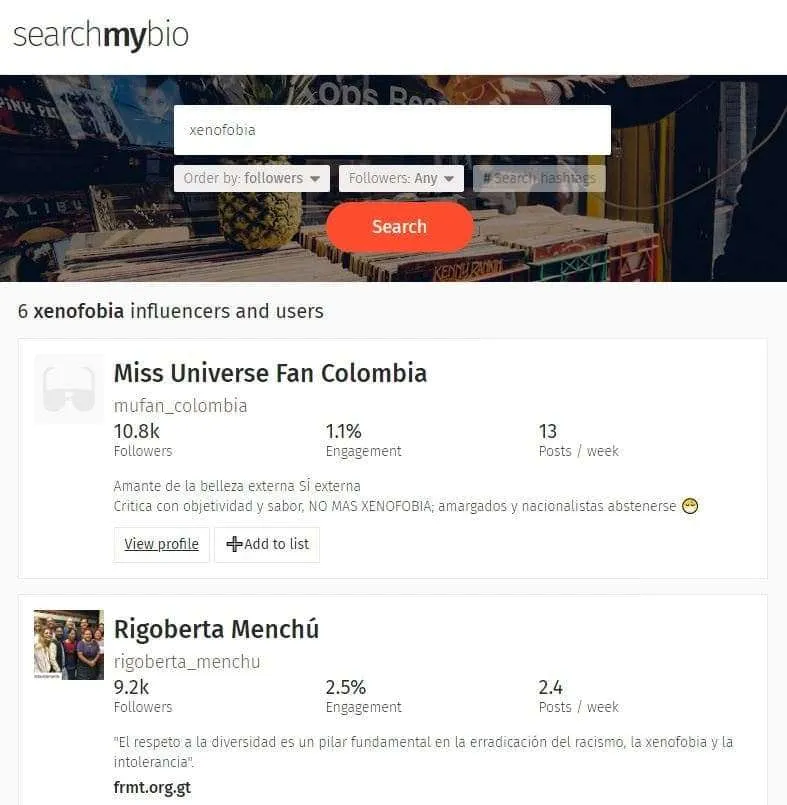
Task: Click the sunglasses emoji in the bio
Action: tap(690, 506)
